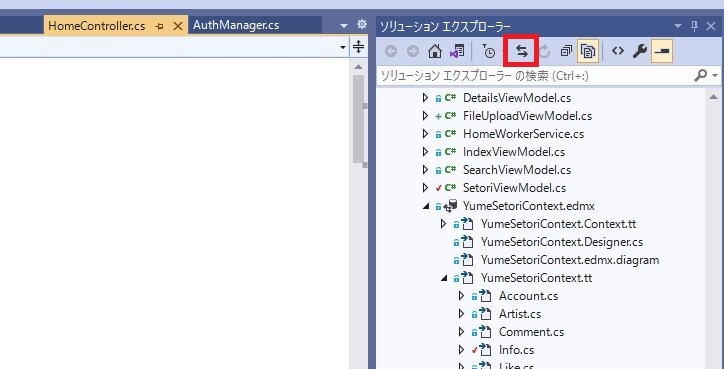
Task: Open the Pending Changes filter clock icon
Action: point(489,51)
